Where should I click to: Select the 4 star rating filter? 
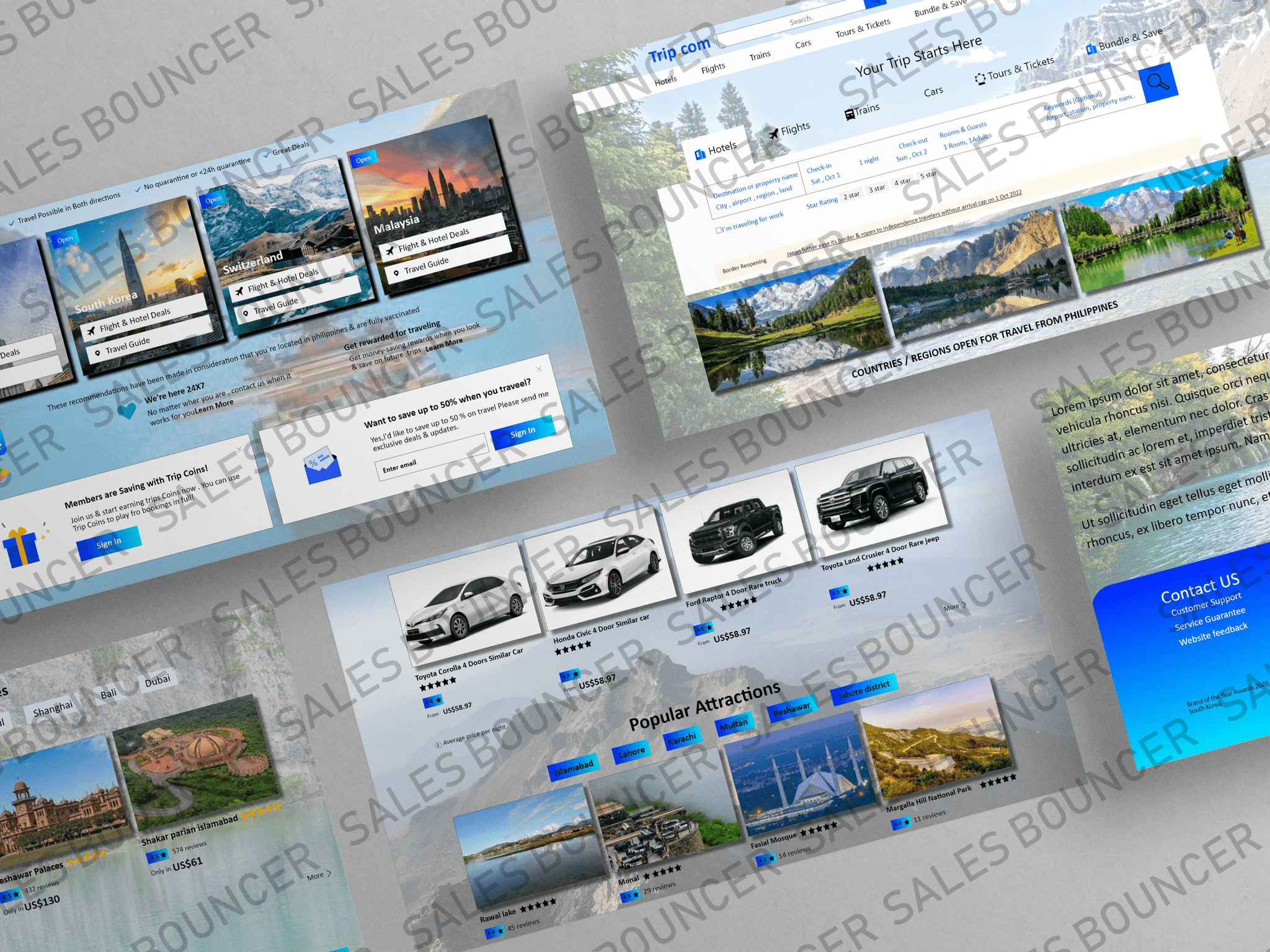coord(902,182)
